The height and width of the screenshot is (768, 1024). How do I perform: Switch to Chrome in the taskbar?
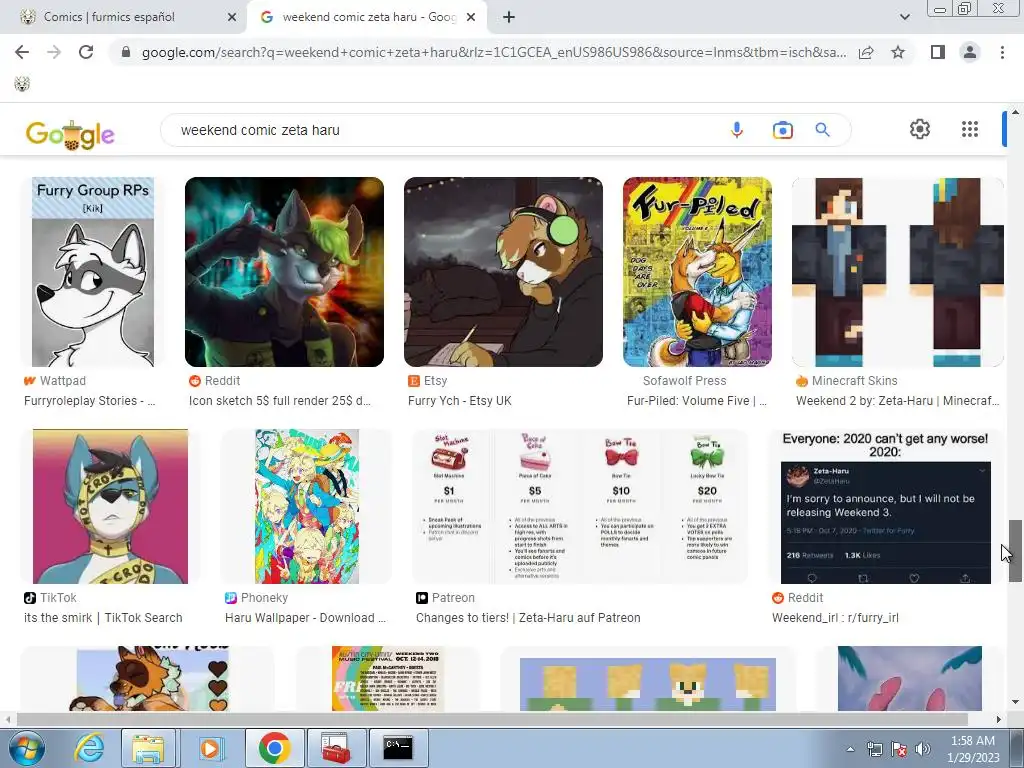[x=274, y=748]
